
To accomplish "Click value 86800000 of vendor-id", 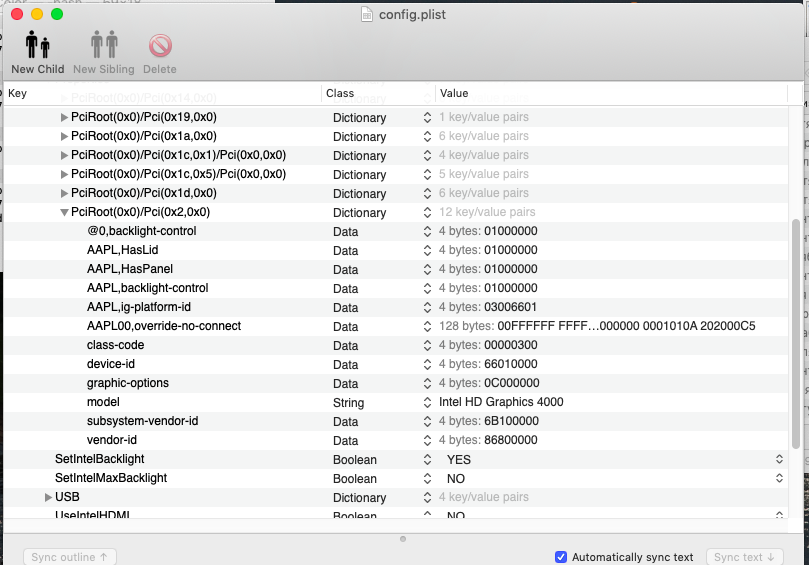I will pos(511,440).
